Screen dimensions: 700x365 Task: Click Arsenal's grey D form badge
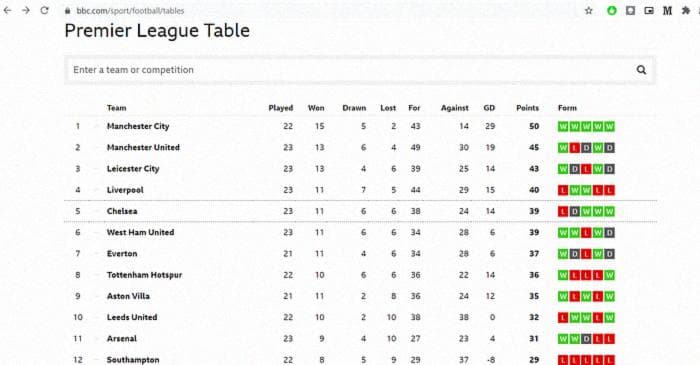[586, 339]
